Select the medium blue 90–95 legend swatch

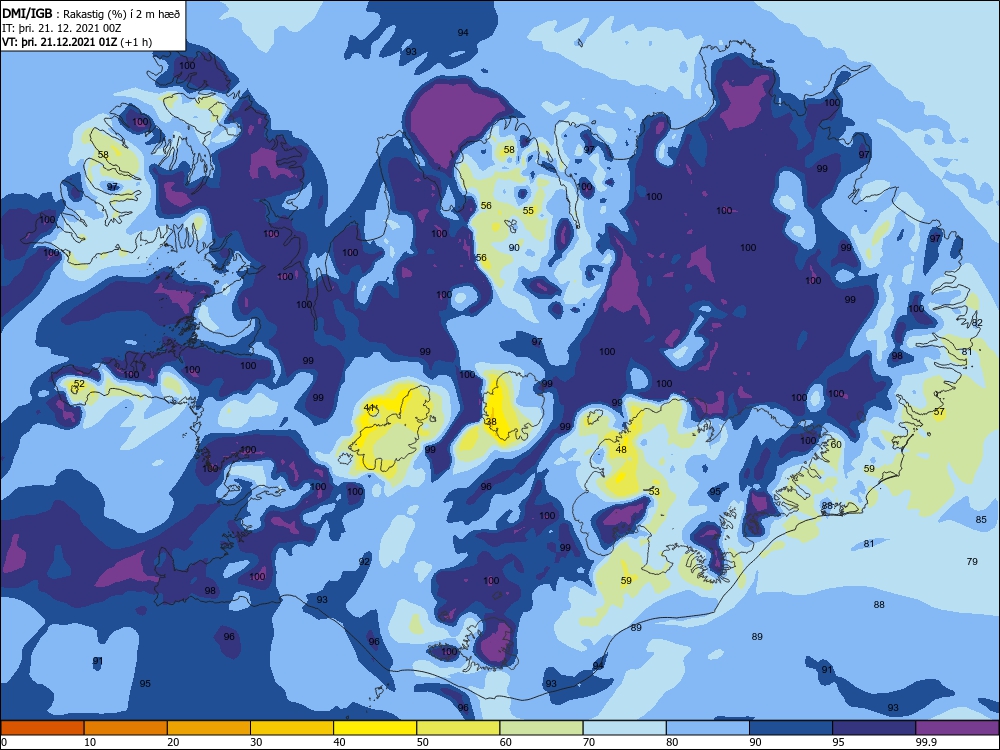click(x=791, y=728)
